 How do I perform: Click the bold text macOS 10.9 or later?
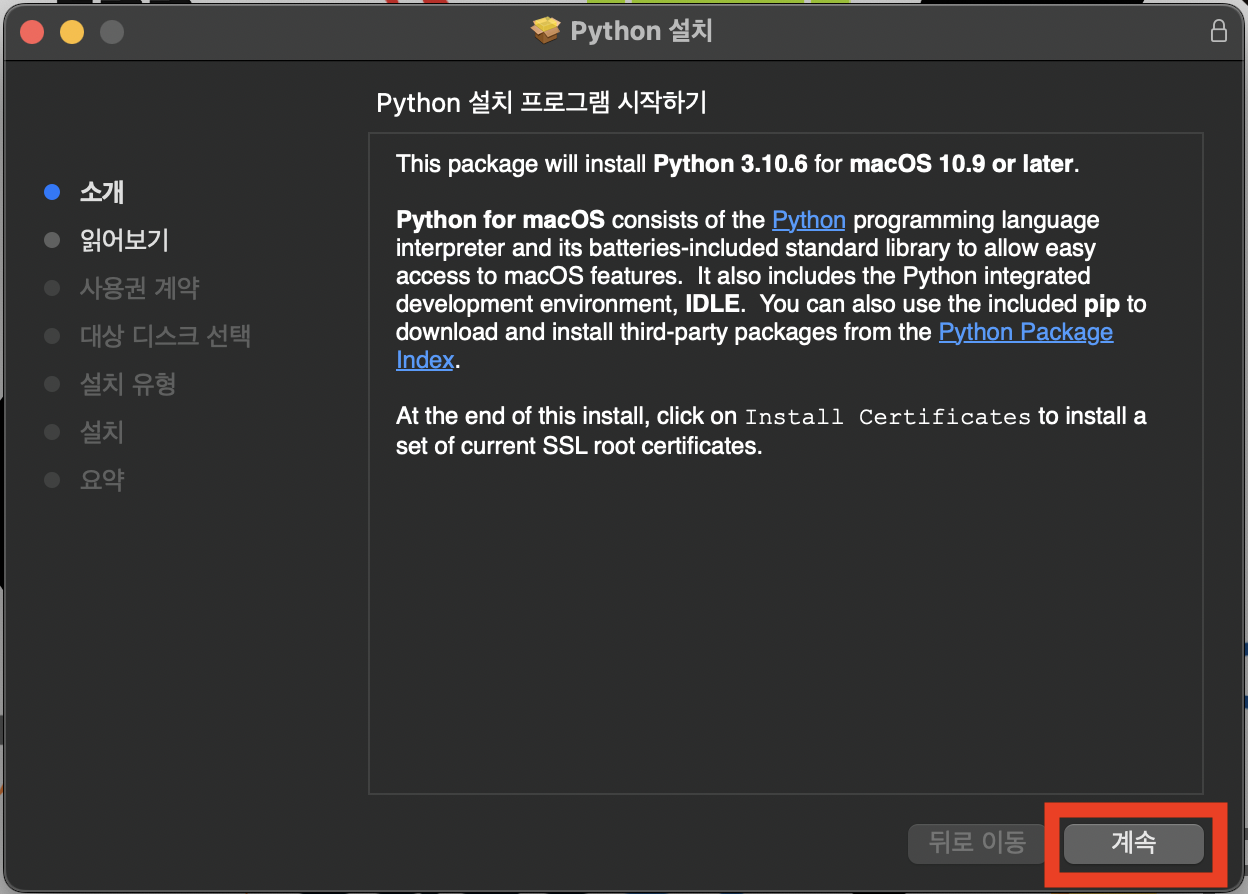pyautogui.click(x=961, y=164)
